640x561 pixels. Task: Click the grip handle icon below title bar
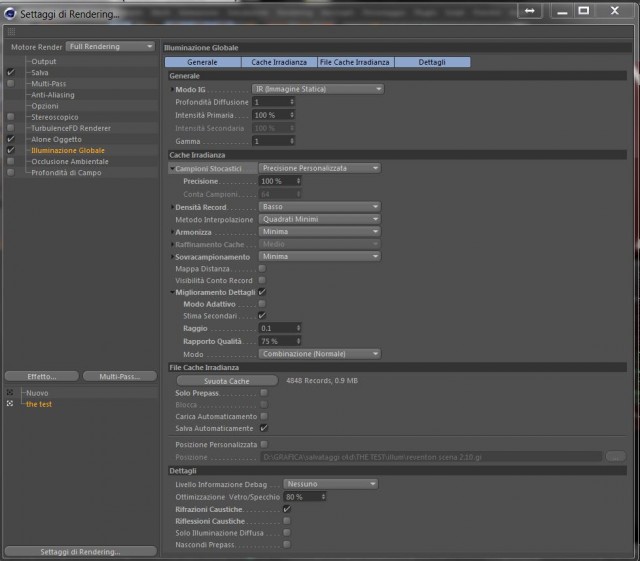click(x=11, y=31)
